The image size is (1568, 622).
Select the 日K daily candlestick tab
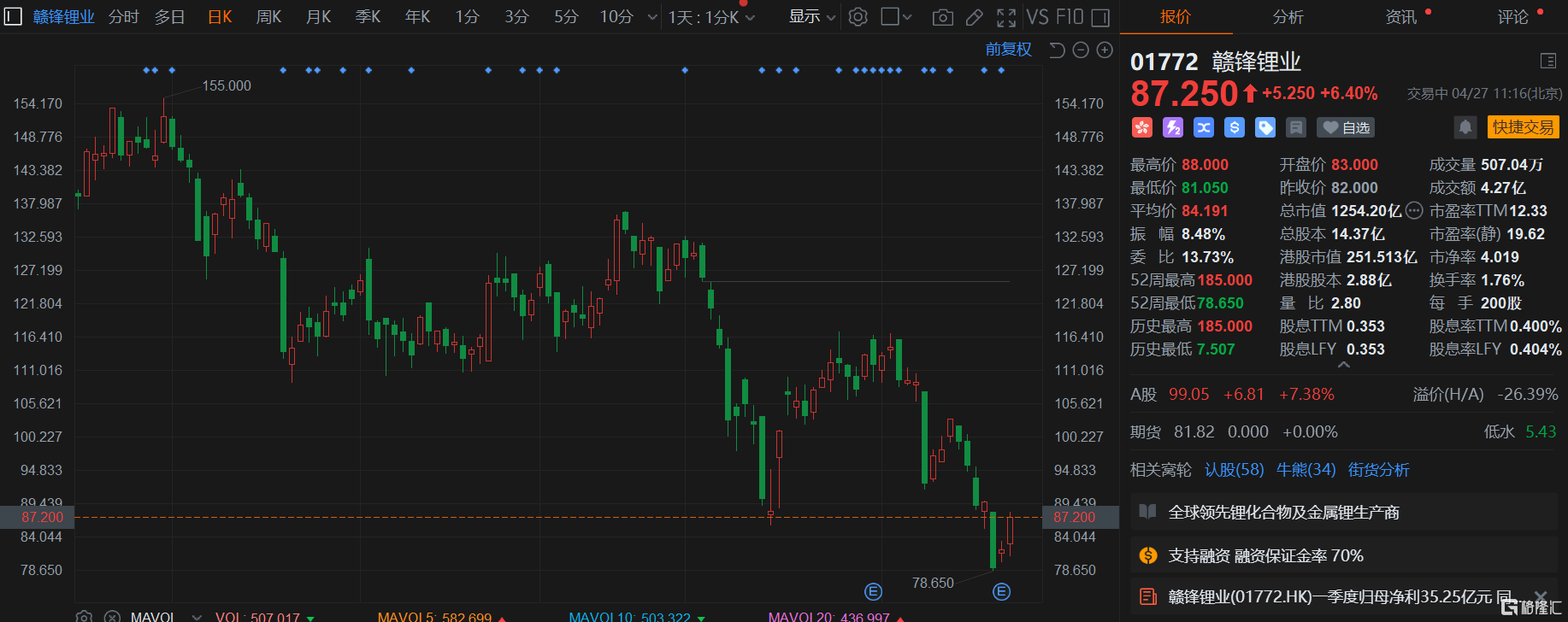tap(220, 17)
